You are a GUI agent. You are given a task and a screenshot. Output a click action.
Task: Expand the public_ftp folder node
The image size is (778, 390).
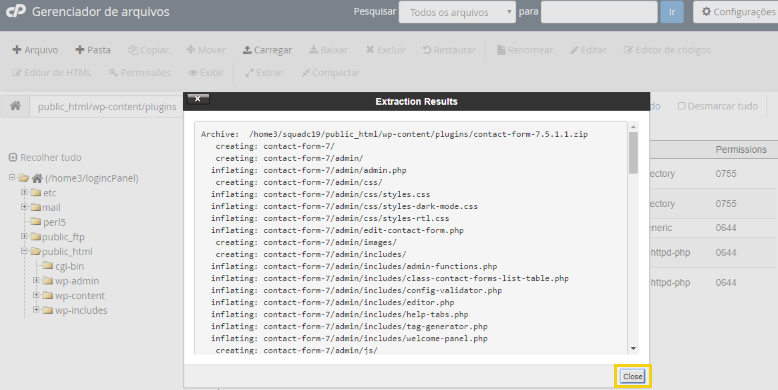[x=24, y=236]
